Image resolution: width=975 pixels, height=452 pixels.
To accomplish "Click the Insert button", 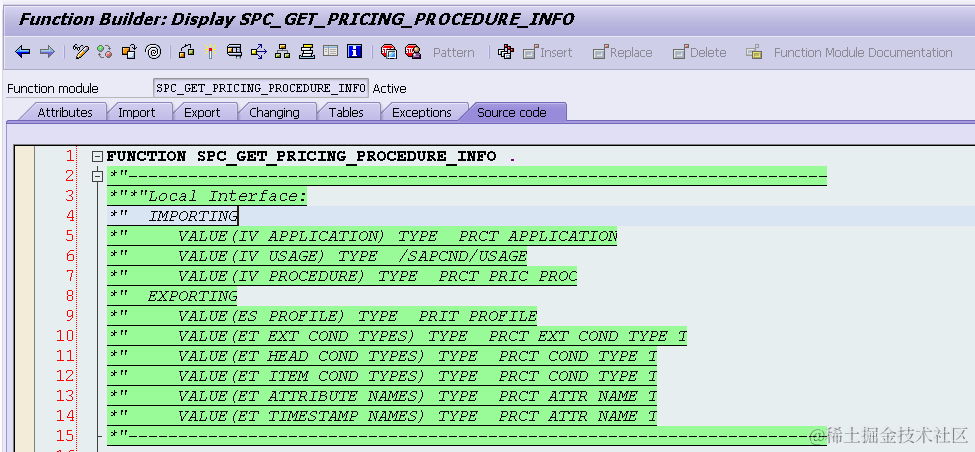I will pos(547,53).
